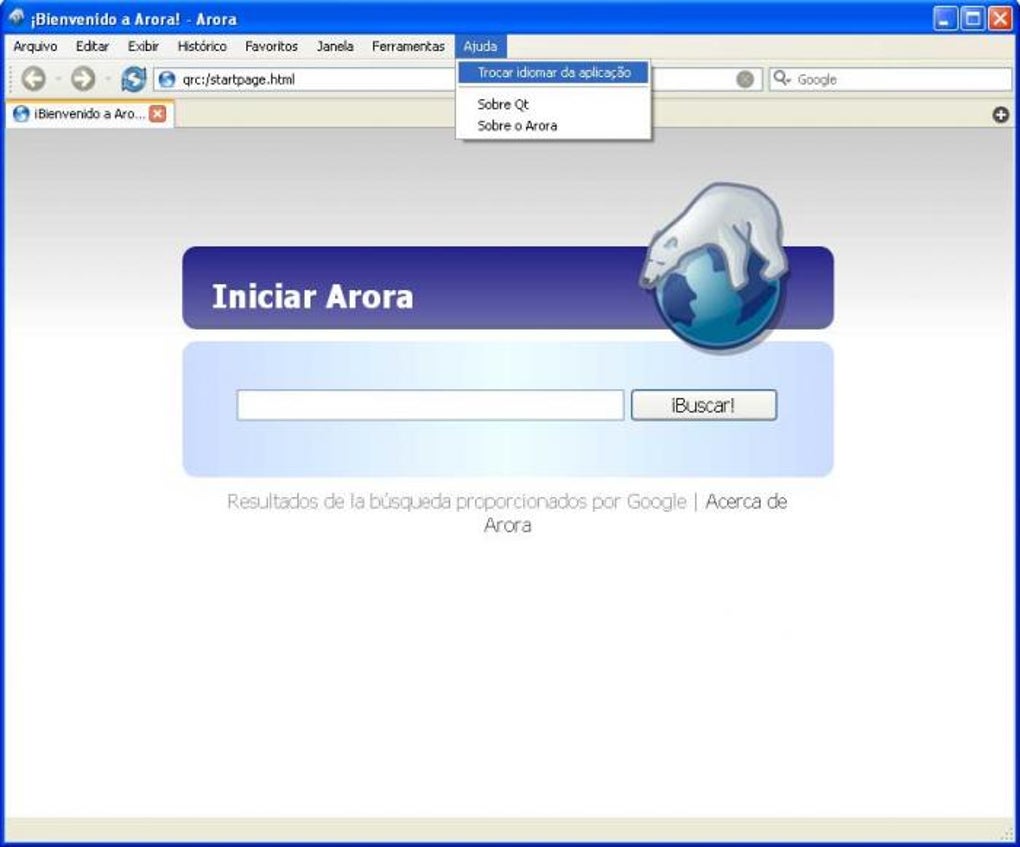Image resolution: width=1020 pixels, height=847 pixels.
Task: Open search engine magnifier dropdown
Action: [782, 79]
